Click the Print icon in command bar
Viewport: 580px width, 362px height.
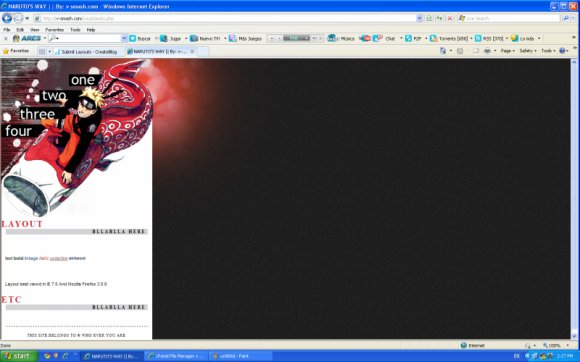(x=488, y=51)
